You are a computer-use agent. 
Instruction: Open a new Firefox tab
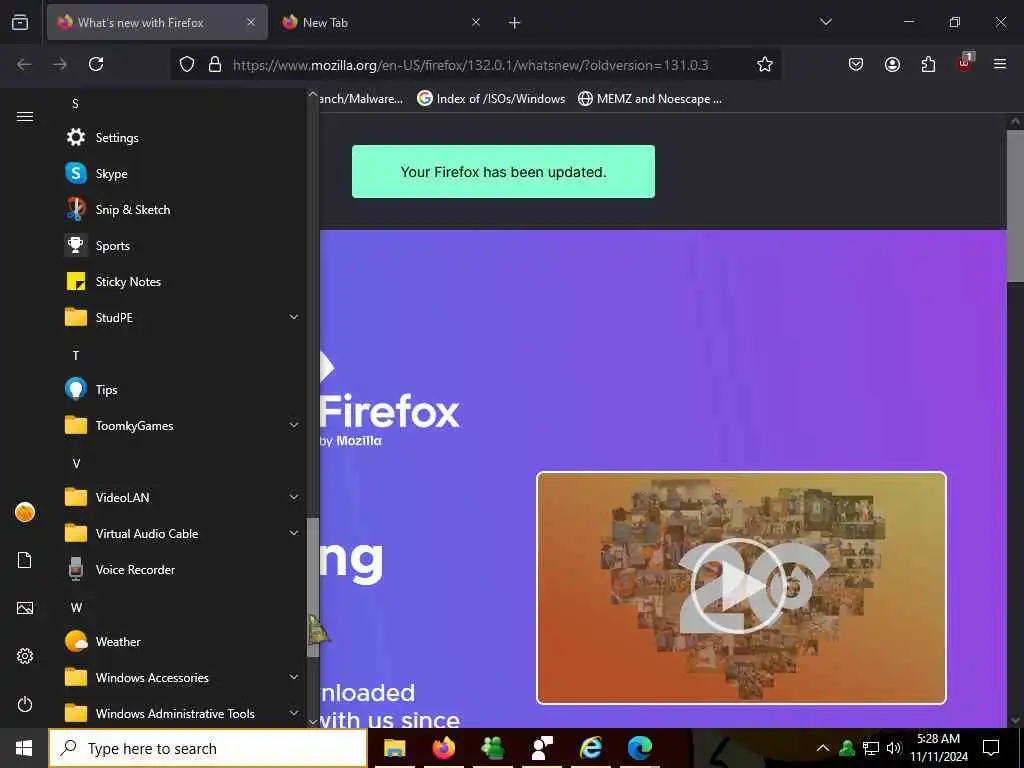coord(515,23)
